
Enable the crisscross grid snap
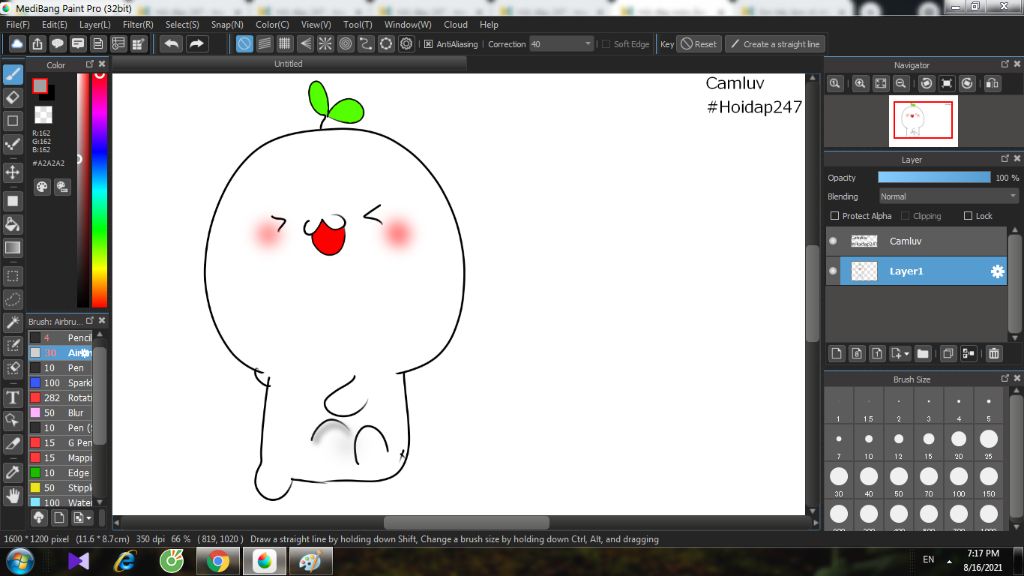tap(285, 44)
